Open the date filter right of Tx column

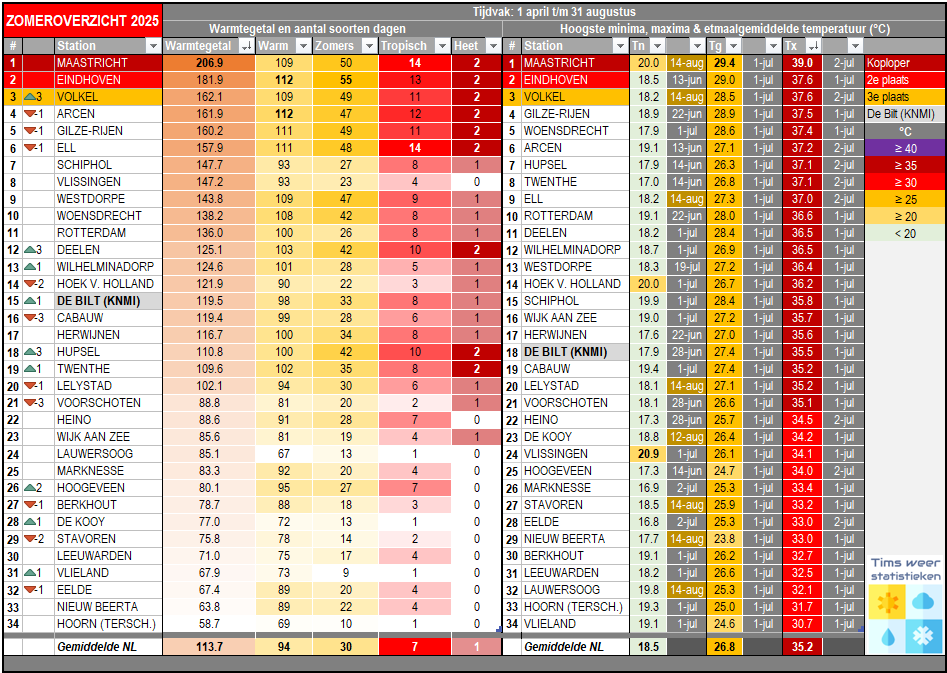(x=855, y=46)
